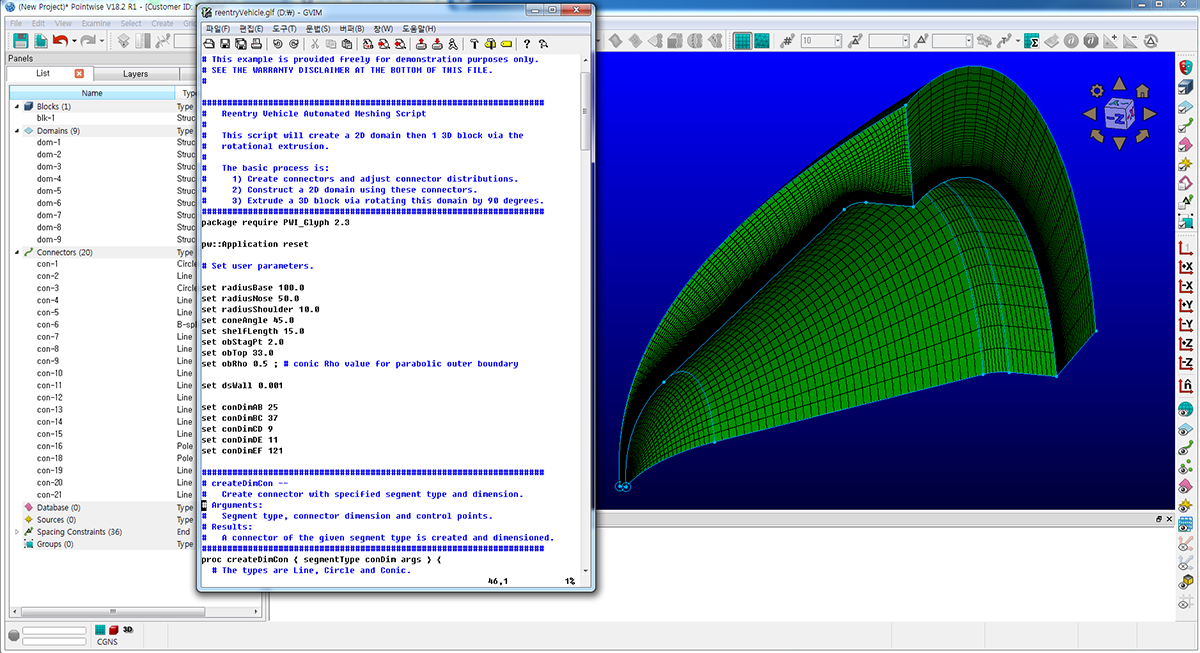This screenshot has width=1200, height=653.
Task: Select dom-5 in the list
Action: coord(49,191)
